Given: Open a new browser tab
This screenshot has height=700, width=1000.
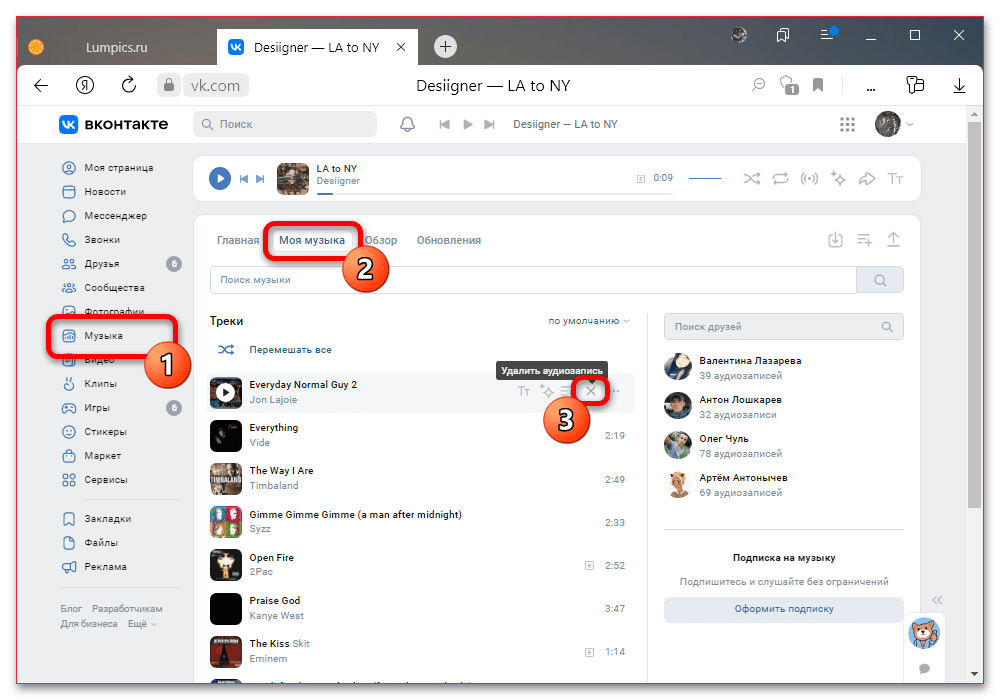Looking at the screenshot, I should [445, 47].
